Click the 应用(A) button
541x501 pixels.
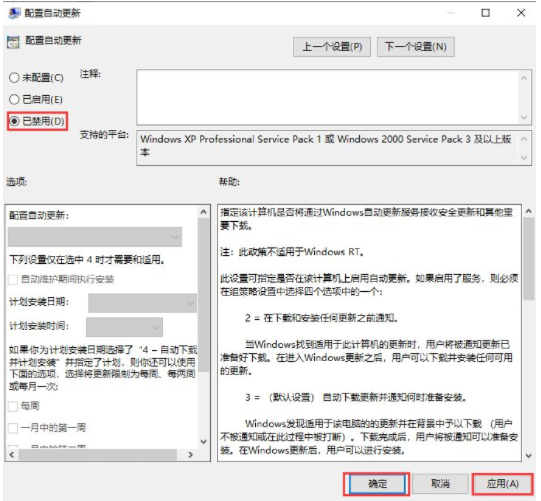pyautogui.click(x=502, y=484)
